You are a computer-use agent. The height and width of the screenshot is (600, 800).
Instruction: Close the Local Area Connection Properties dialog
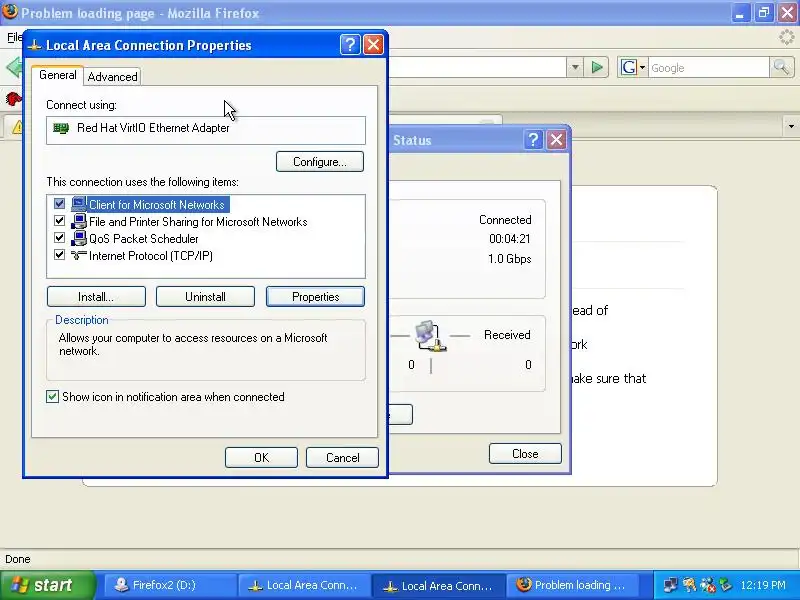[373, 45]
